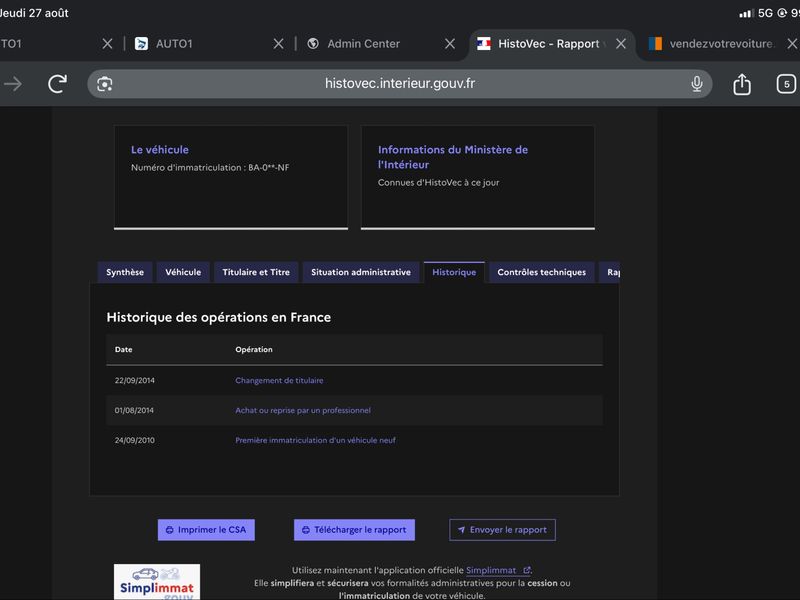Open the camera search icon in address bar
The width and height of the screenshot is (800, 600).
click(x=105, y=84)
